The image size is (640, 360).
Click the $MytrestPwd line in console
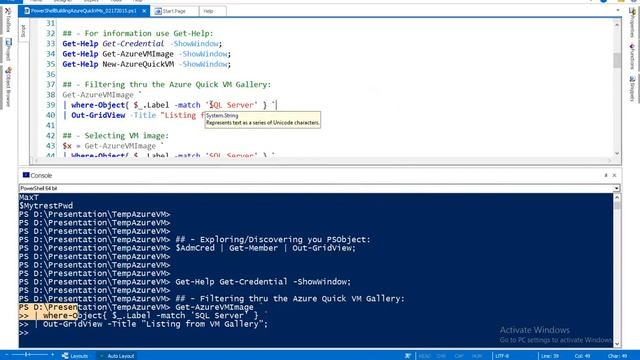46,206
